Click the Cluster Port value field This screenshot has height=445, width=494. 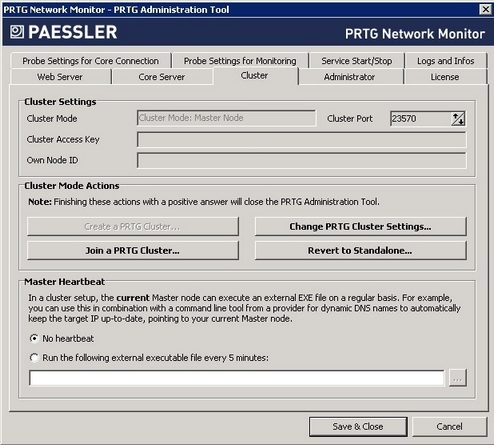(x=421, y=119)
